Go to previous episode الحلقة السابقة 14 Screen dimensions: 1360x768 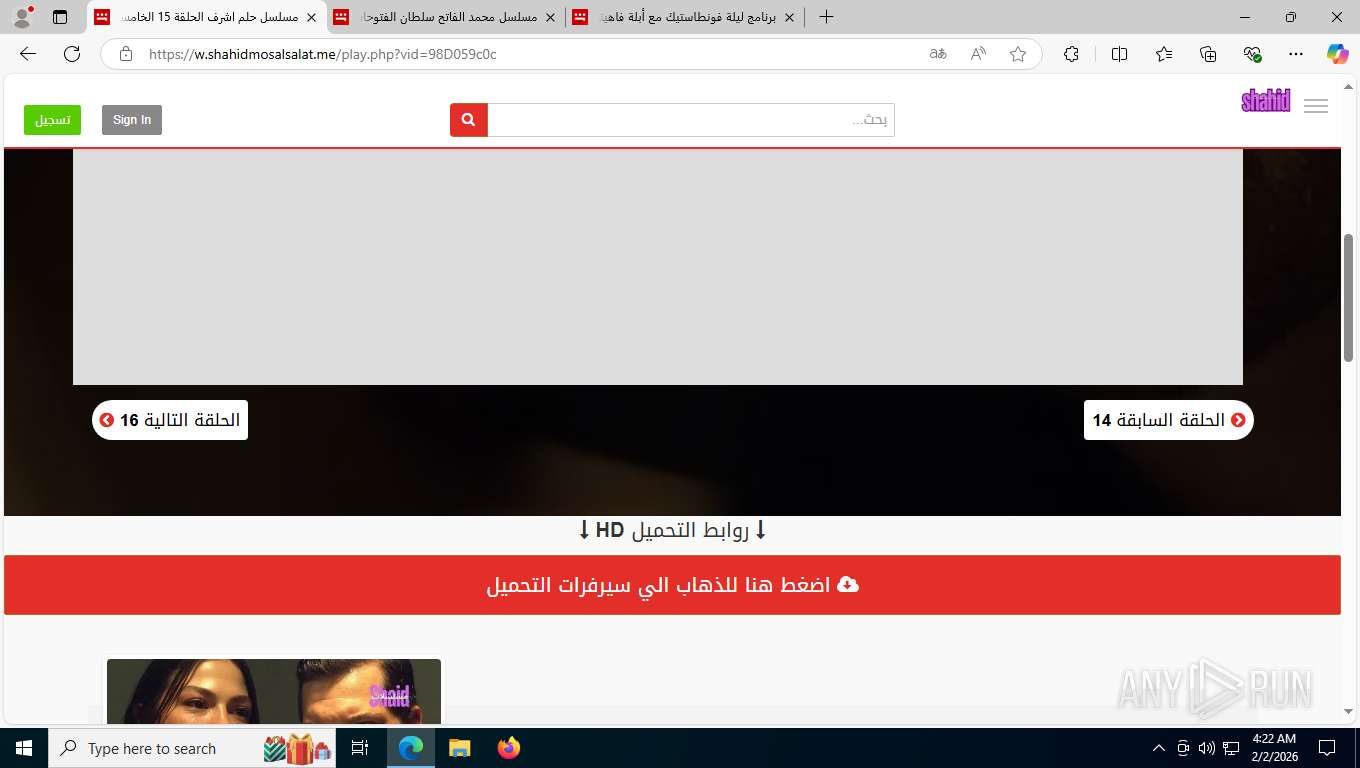click(x=1168, y=420)
